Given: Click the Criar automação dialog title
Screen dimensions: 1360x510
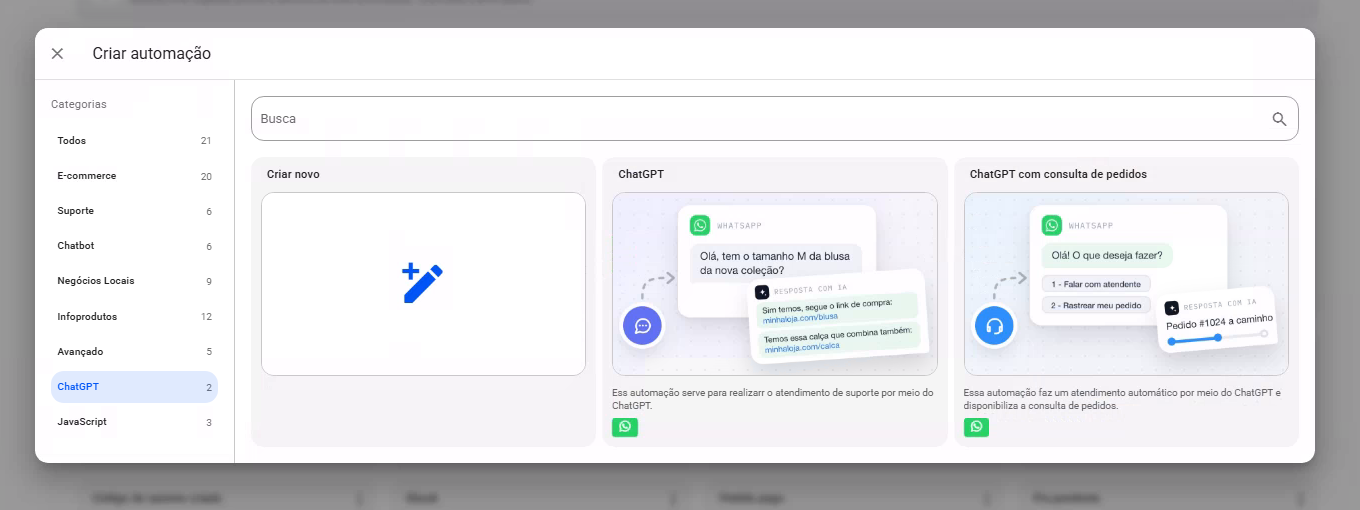Looking at the screenshot, I should tap(152, 54).
